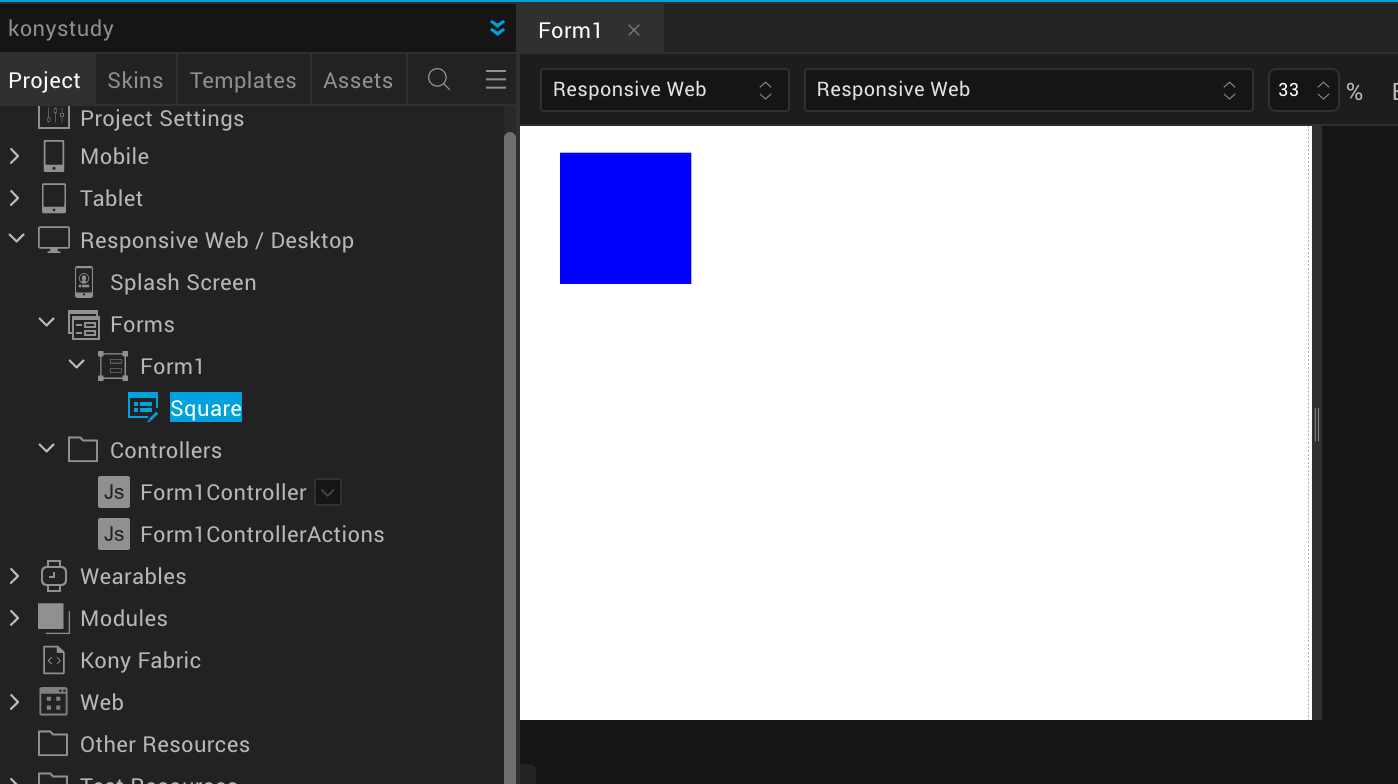Select Form1ControllerActions in the tree
1398x784 pixels.
click(x=262, y=534)
